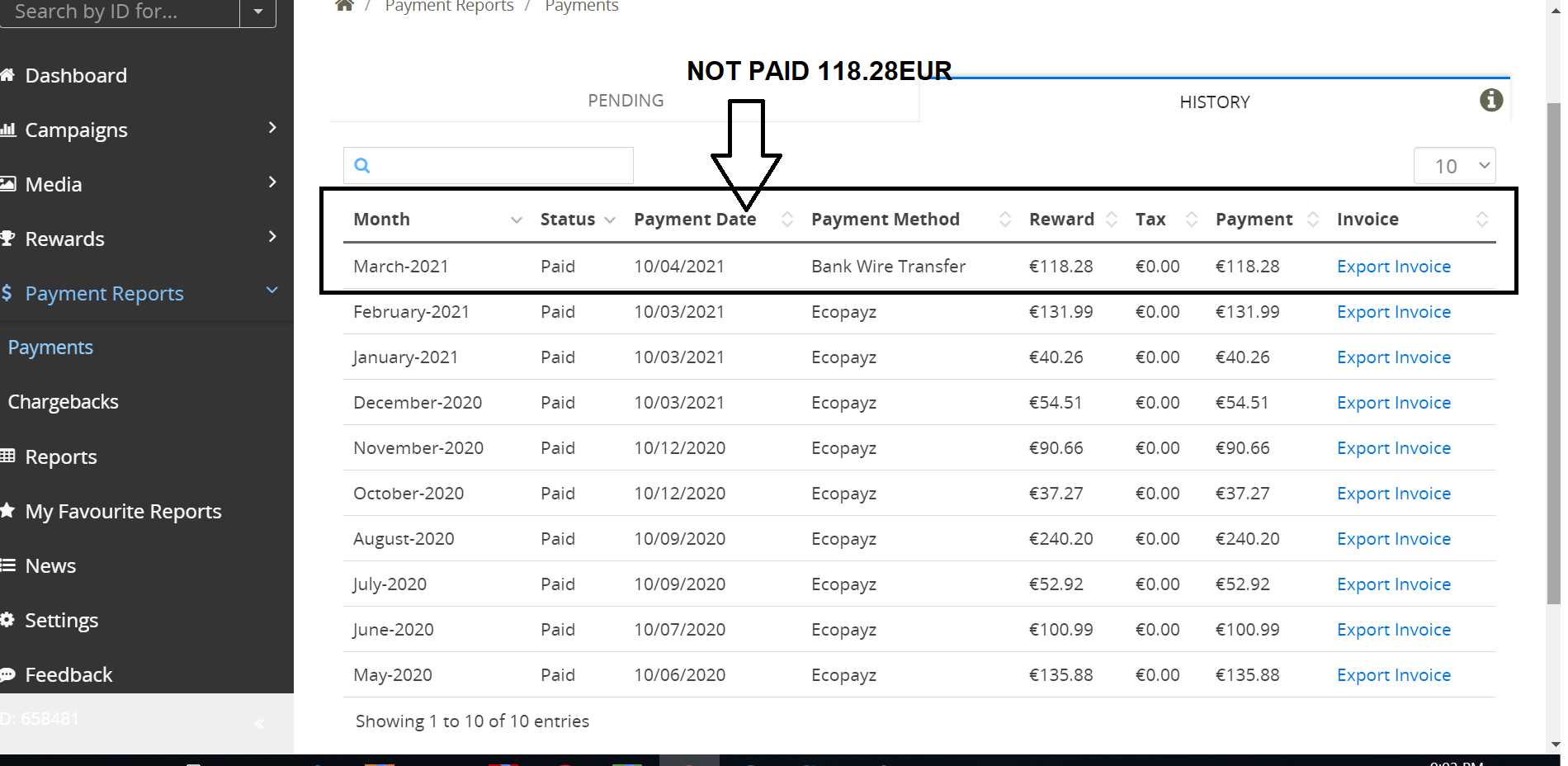Screen dimensions: 1568x766
Task: Click the Media image icon
Action: [7, 184]
